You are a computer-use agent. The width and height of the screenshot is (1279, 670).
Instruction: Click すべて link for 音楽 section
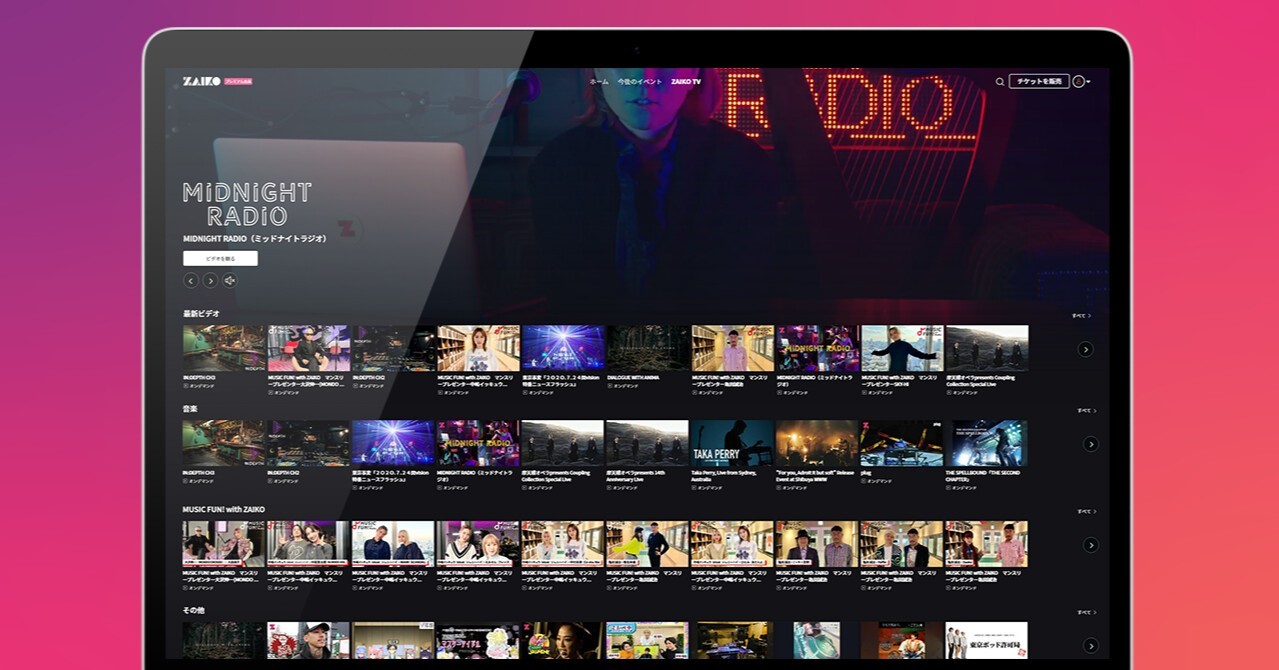point(1087,410)
